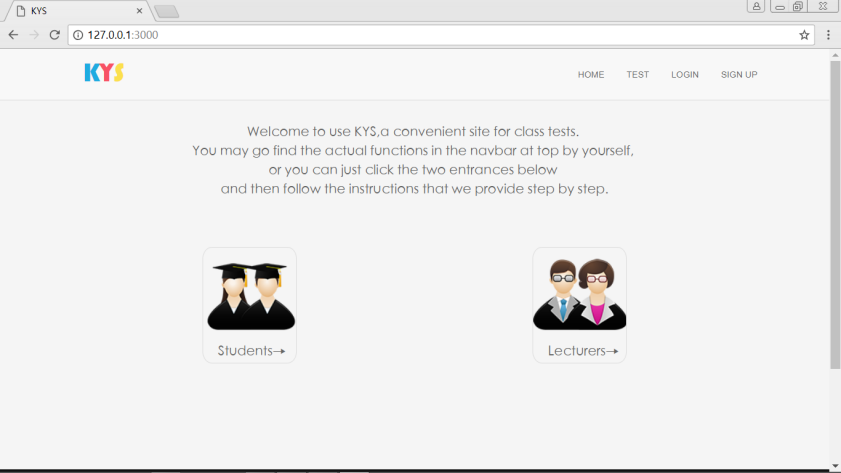Open LOGIN page from navbar
841x473 pixels.
[x=685, y=75]
